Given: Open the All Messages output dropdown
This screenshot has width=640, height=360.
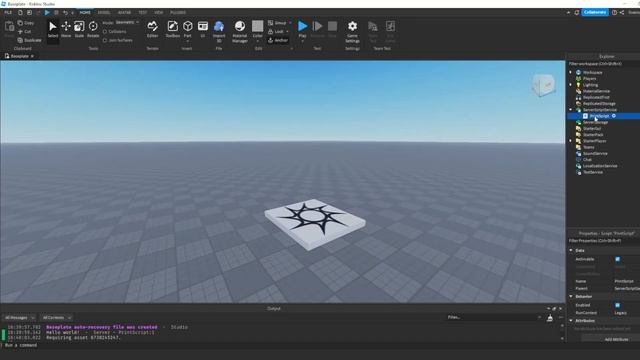Looking at the screenshot, I should (x=19, y=318).
